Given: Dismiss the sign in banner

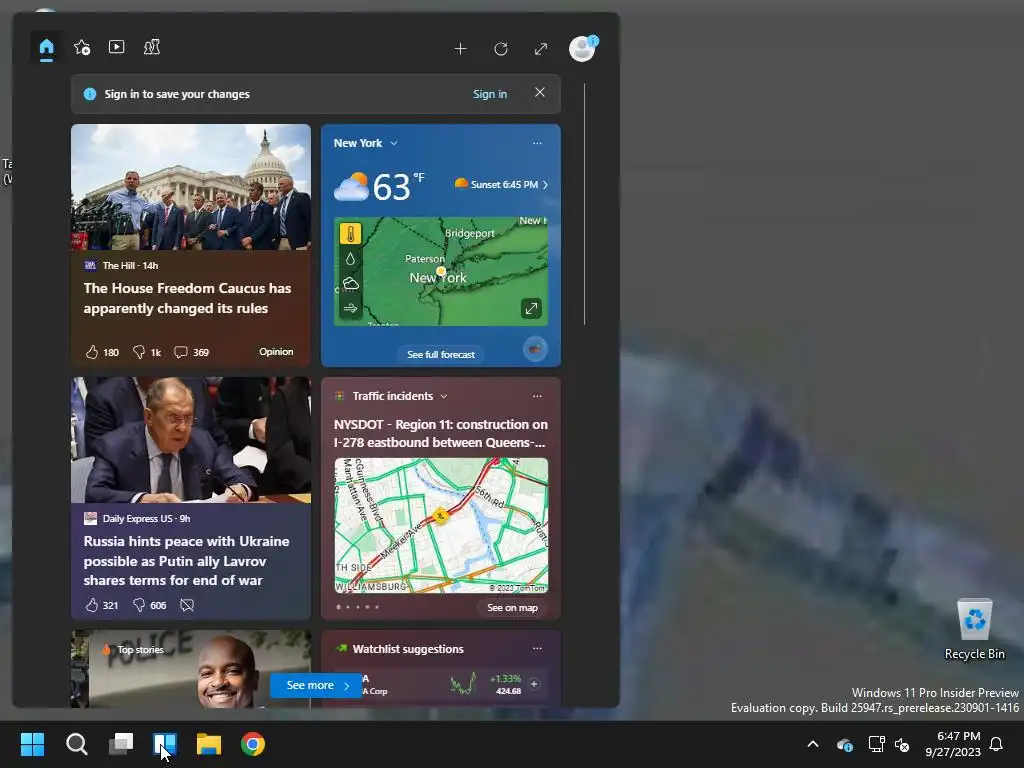Looking at the screenshot, I should click(x=539, y=93).
